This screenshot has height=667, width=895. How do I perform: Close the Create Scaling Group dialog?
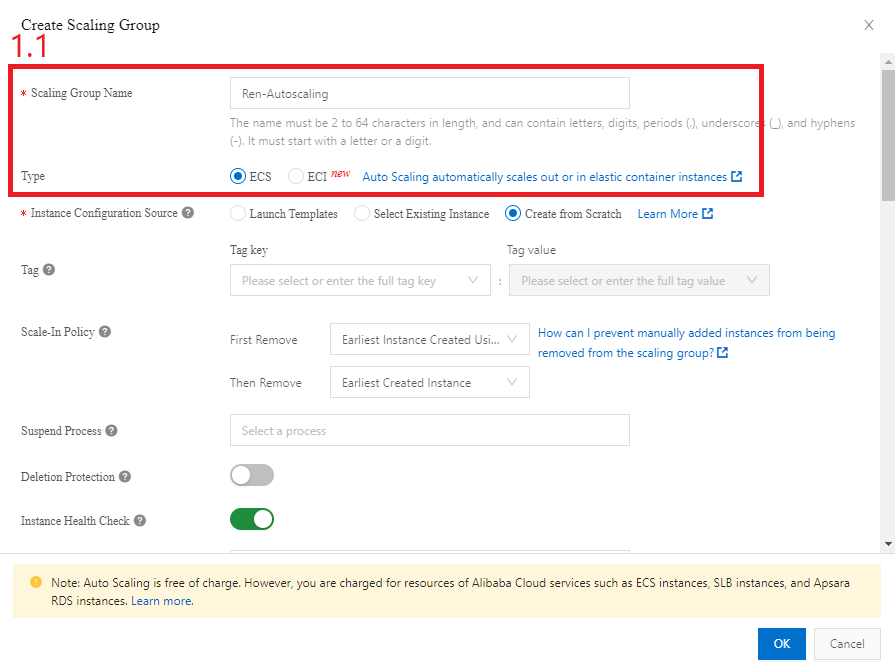point(869,25)
